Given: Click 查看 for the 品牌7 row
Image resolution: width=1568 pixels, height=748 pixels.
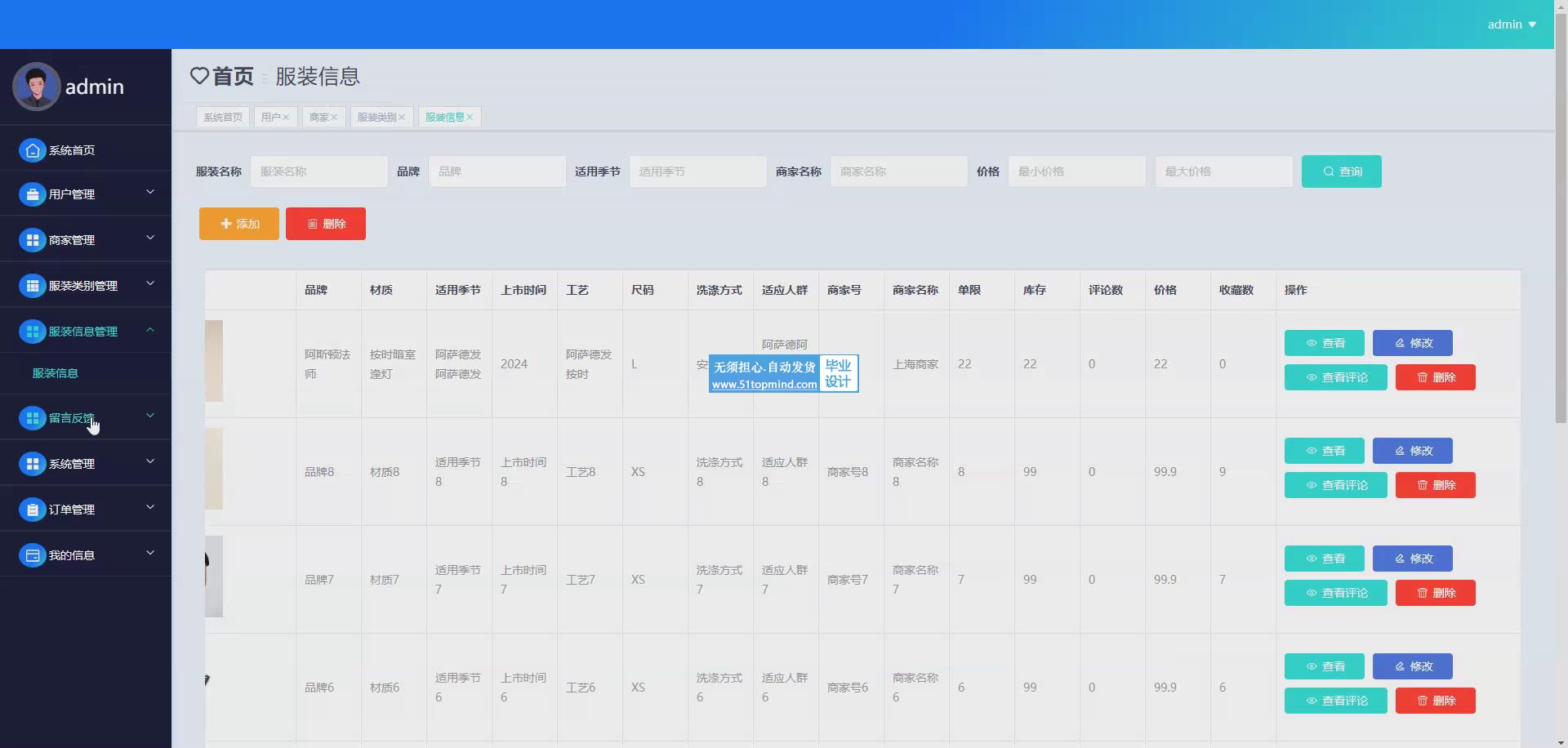Looking at the screenshot, I should tap(1325, 559).
